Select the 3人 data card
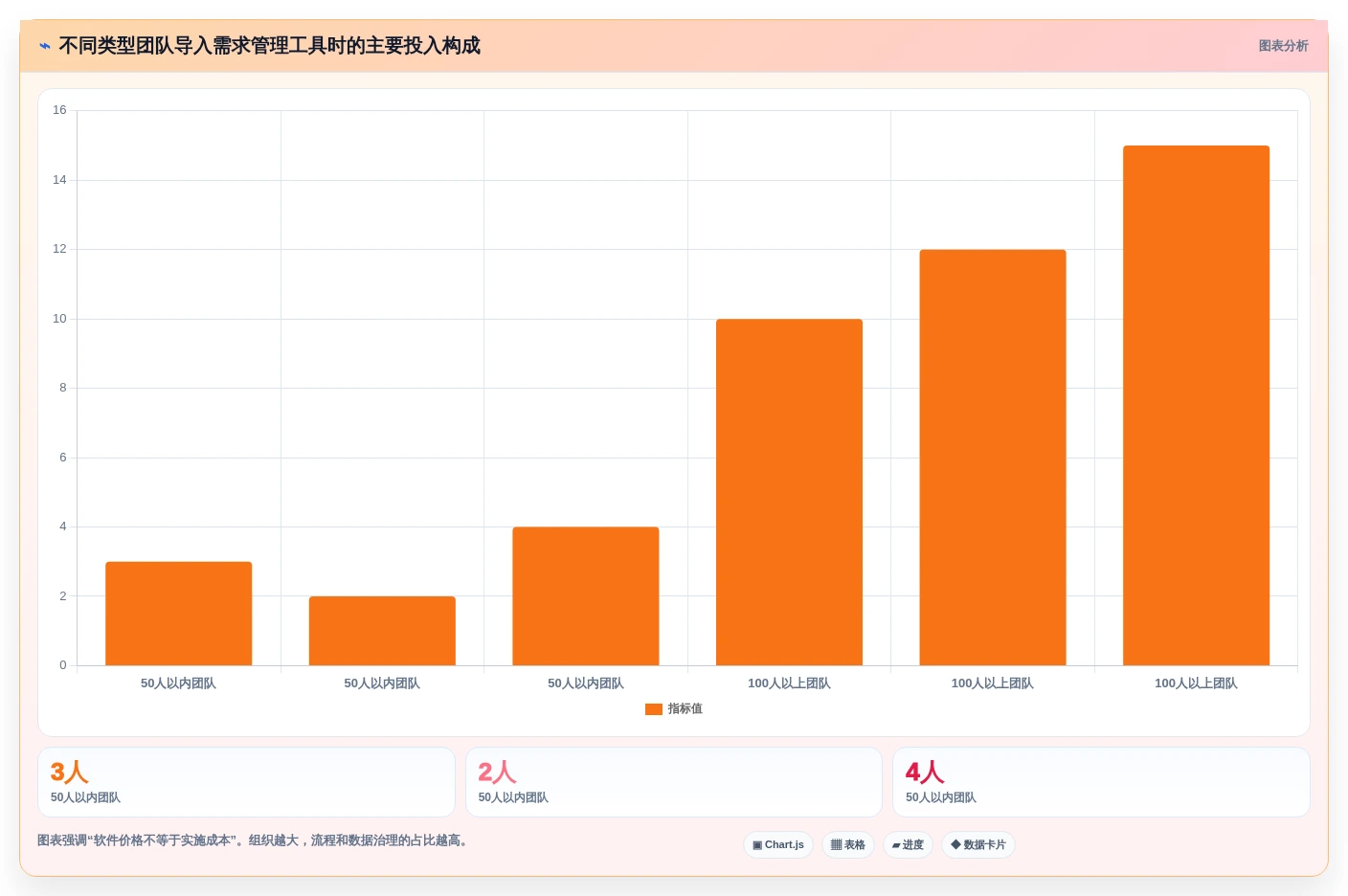The height and width of the screenshot is (896, 1348). [246, 782]
